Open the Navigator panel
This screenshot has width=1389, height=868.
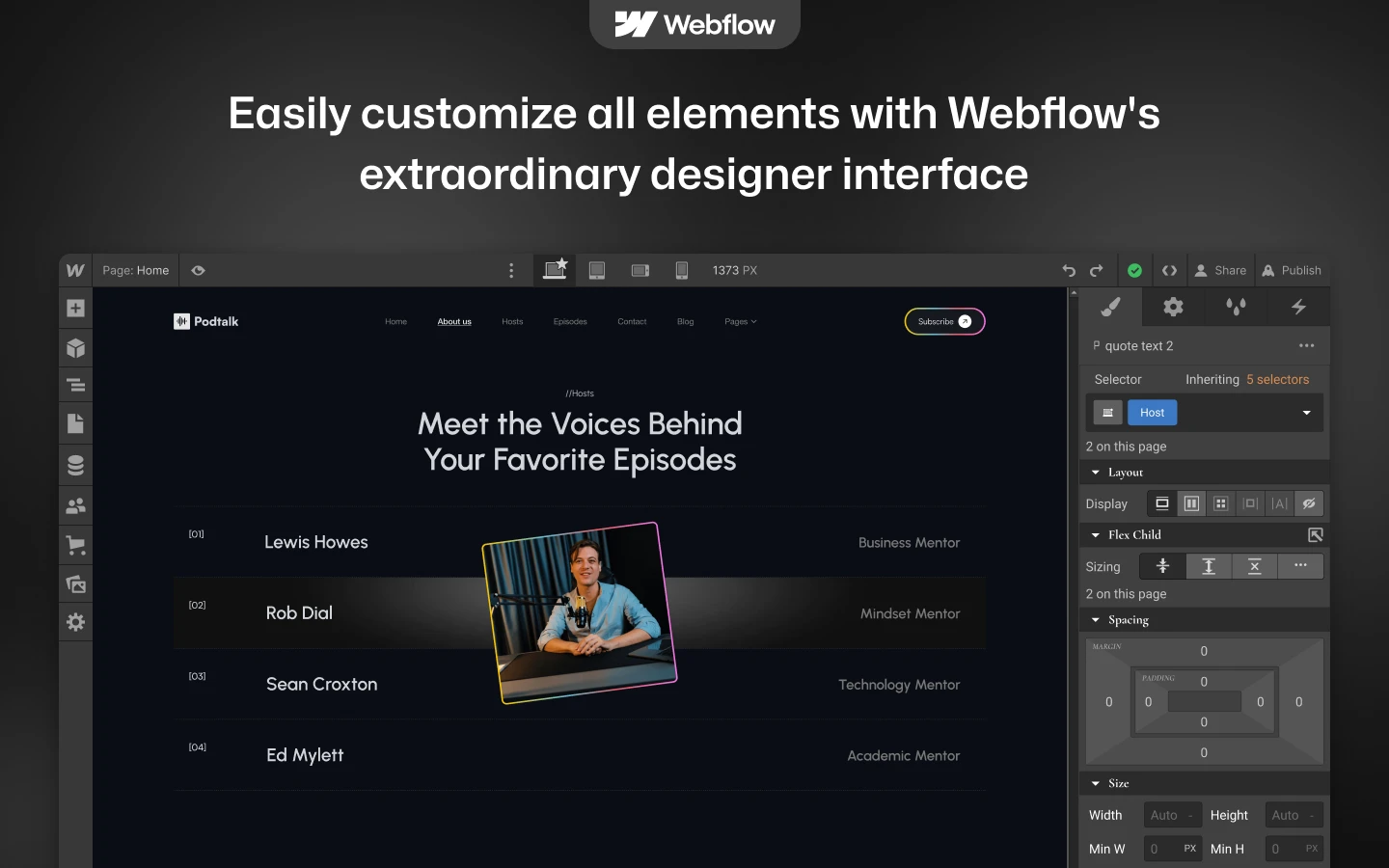pyautogui.click(x=75, y=386)
